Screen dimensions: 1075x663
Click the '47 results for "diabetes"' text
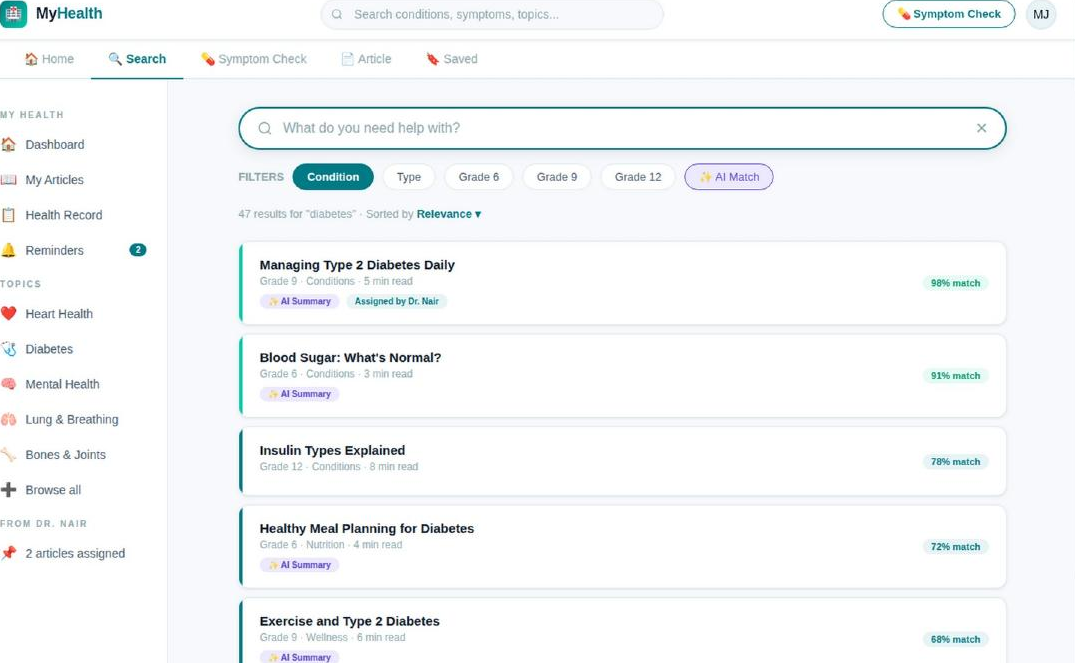click(297, 214)
